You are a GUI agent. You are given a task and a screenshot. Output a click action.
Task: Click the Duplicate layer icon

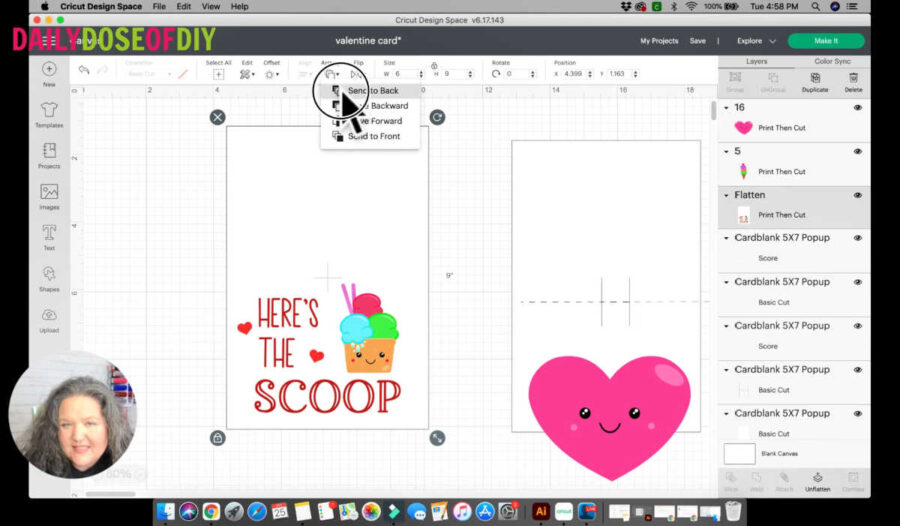click(x=814, y=78)
